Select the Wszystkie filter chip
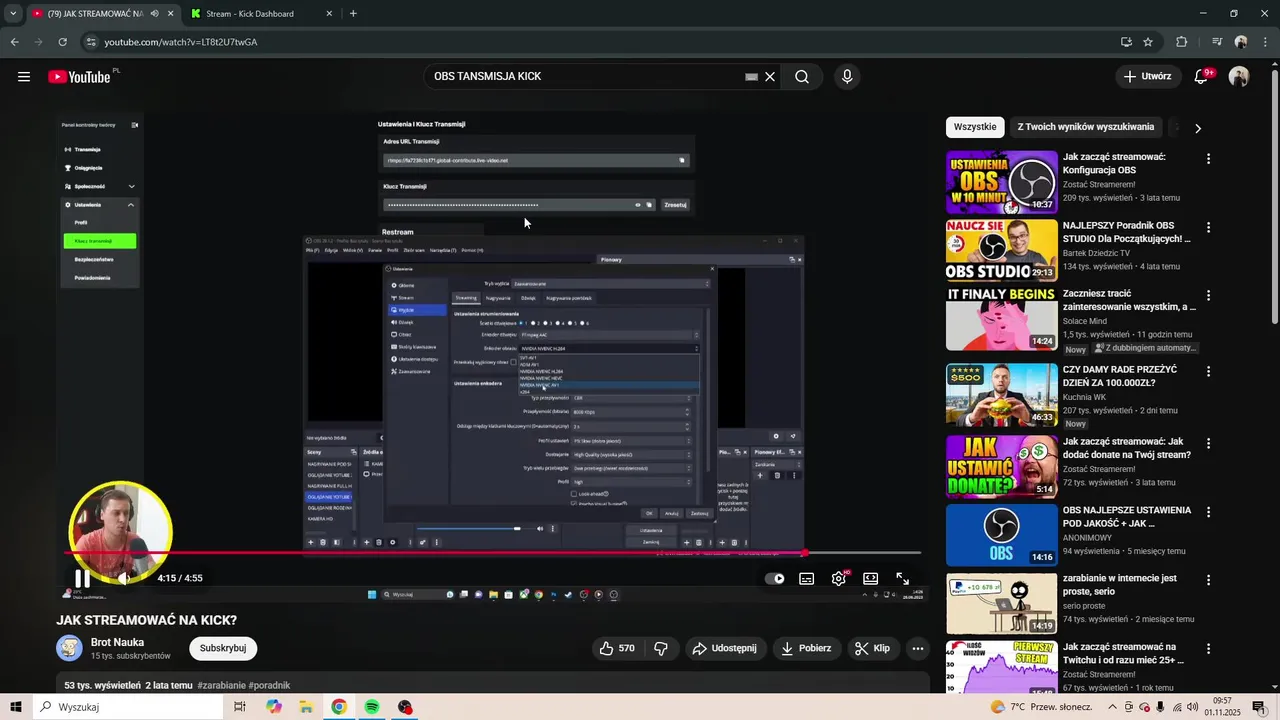The height and width of the screenshot is (720, 1280). tap(975, 127)
